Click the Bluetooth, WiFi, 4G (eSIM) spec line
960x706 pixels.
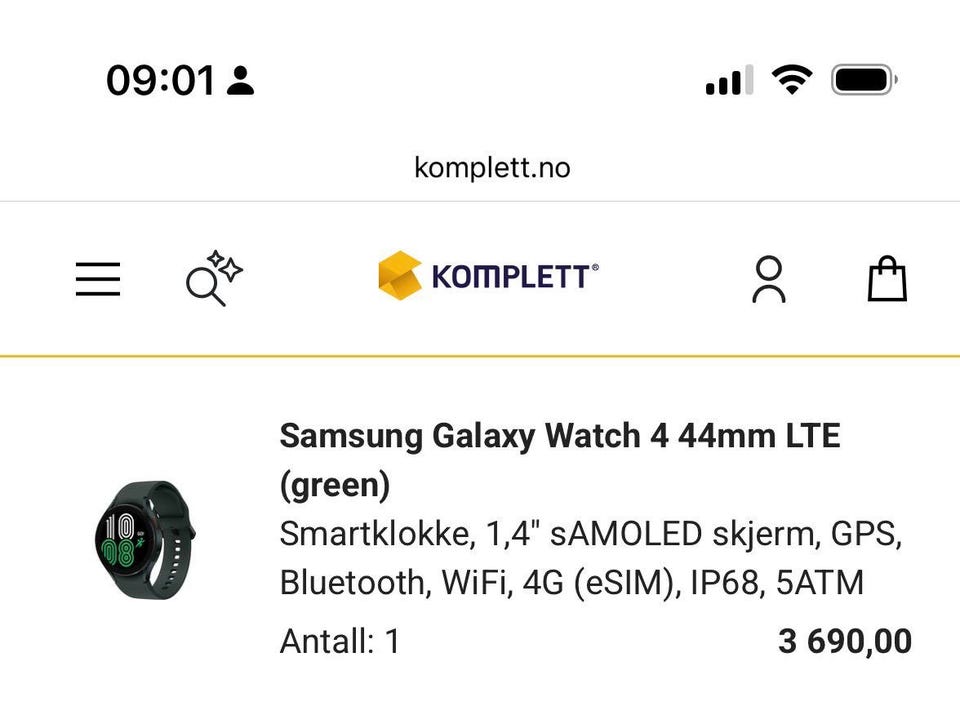point(571,582)
